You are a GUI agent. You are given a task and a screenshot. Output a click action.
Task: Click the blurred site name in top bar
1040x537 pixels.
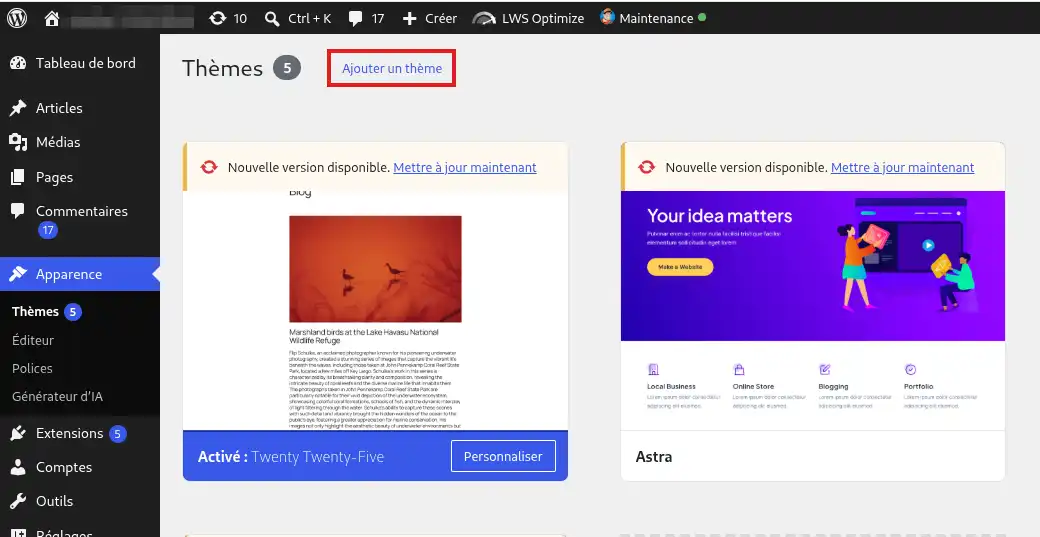132,19
